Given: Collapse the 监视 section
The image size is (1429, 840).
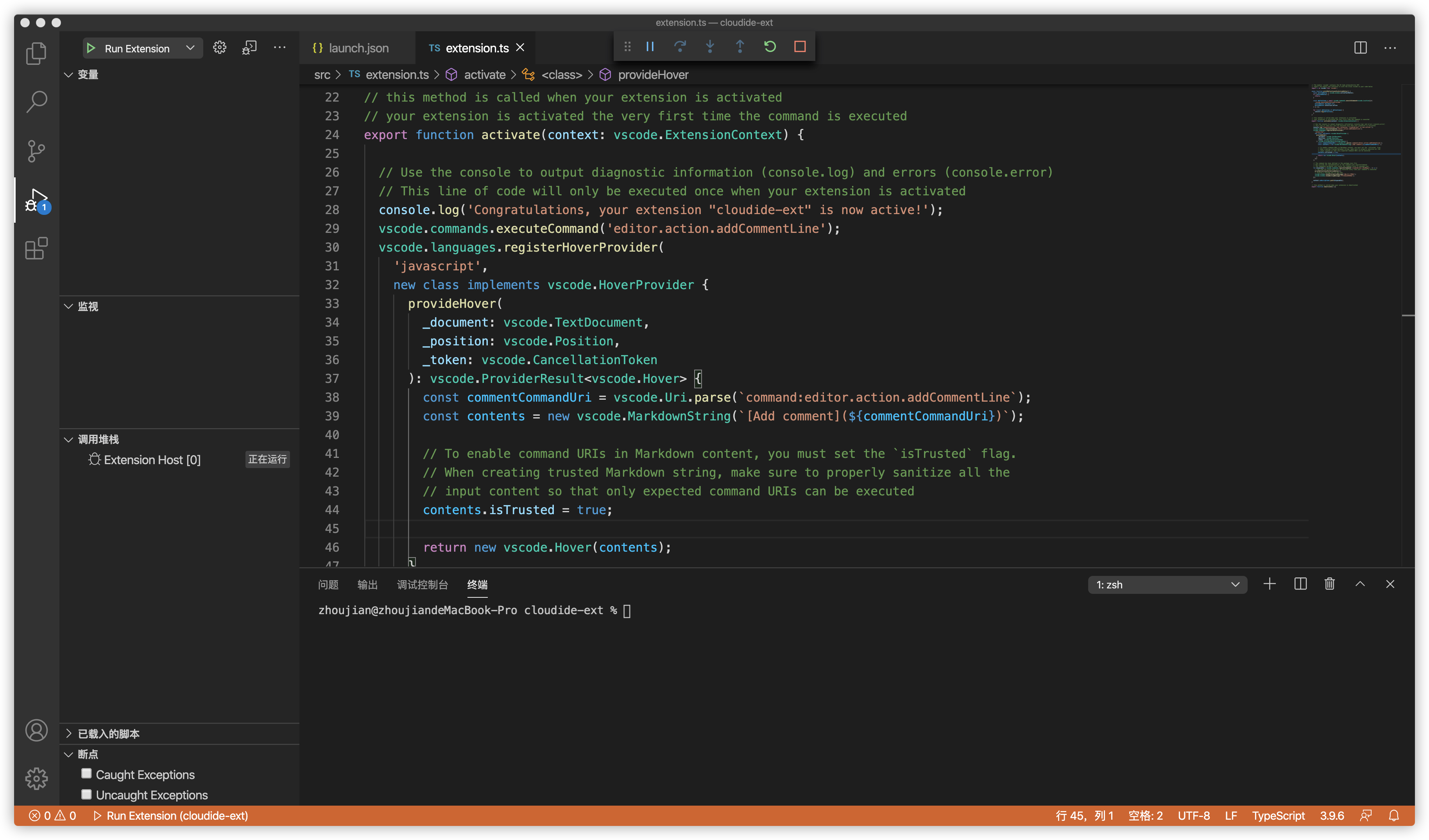Looking at the screenshot, I should 179,306.
